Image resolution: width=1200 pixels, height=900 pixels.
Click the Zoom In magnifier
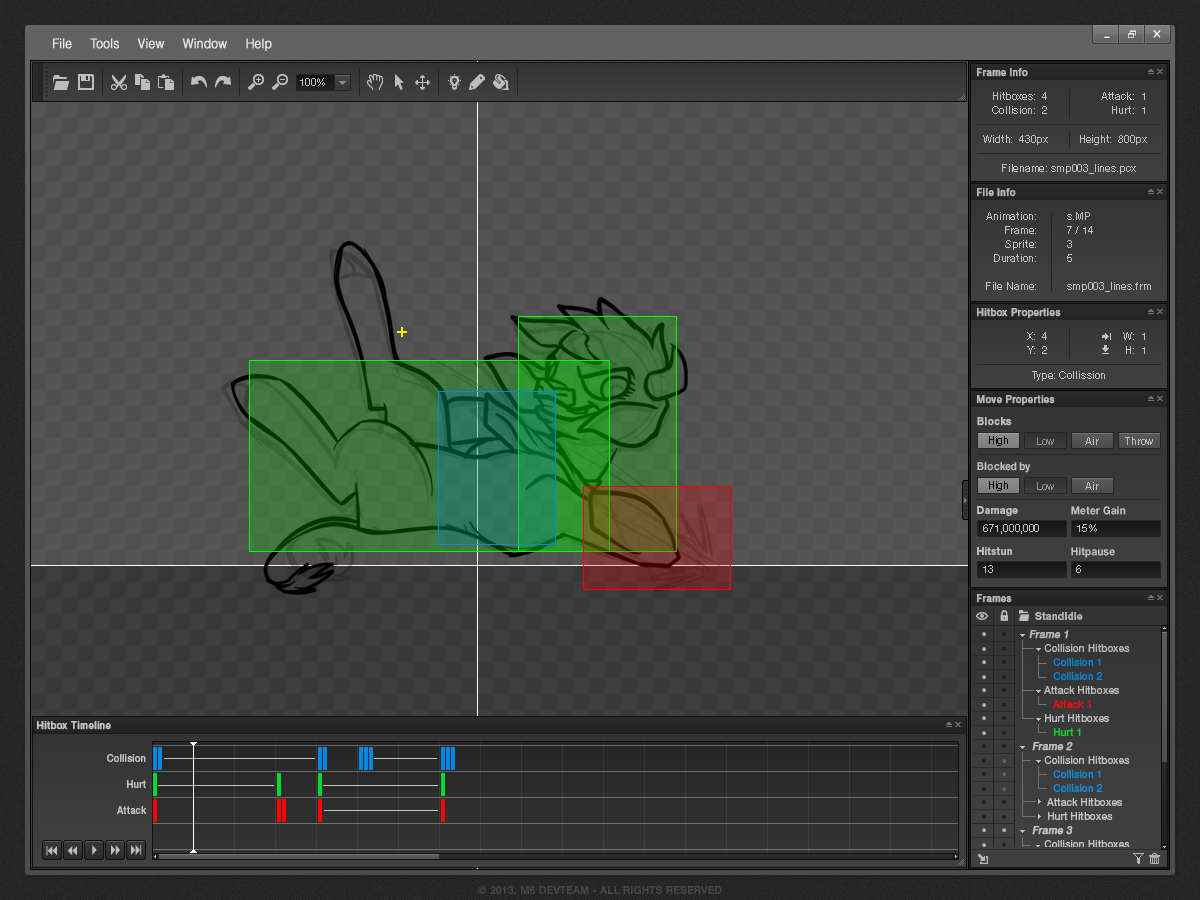tap(256, 82)
